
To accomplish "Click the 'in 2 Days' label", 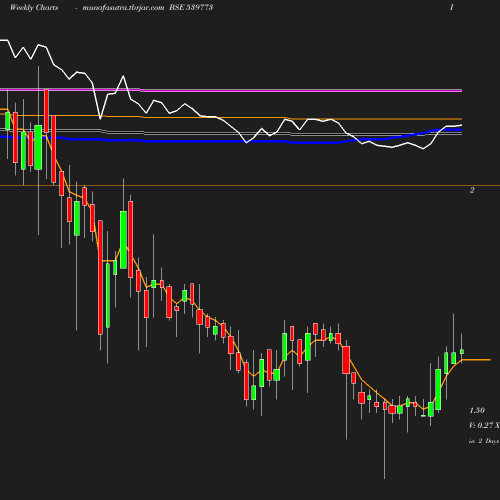I will click(x=484, y=441).
